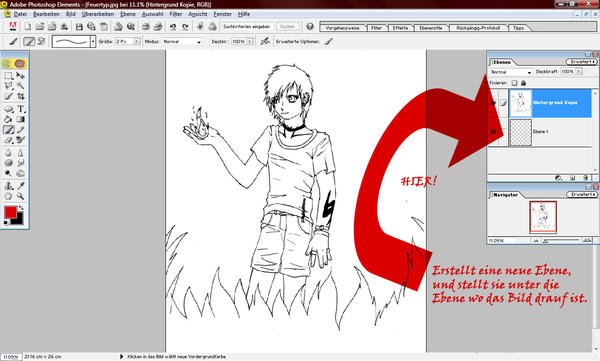Image resolution: width=600 pixels, height=361 pixels.
Task: Click the Suchen button
Action: click(287, 27)
